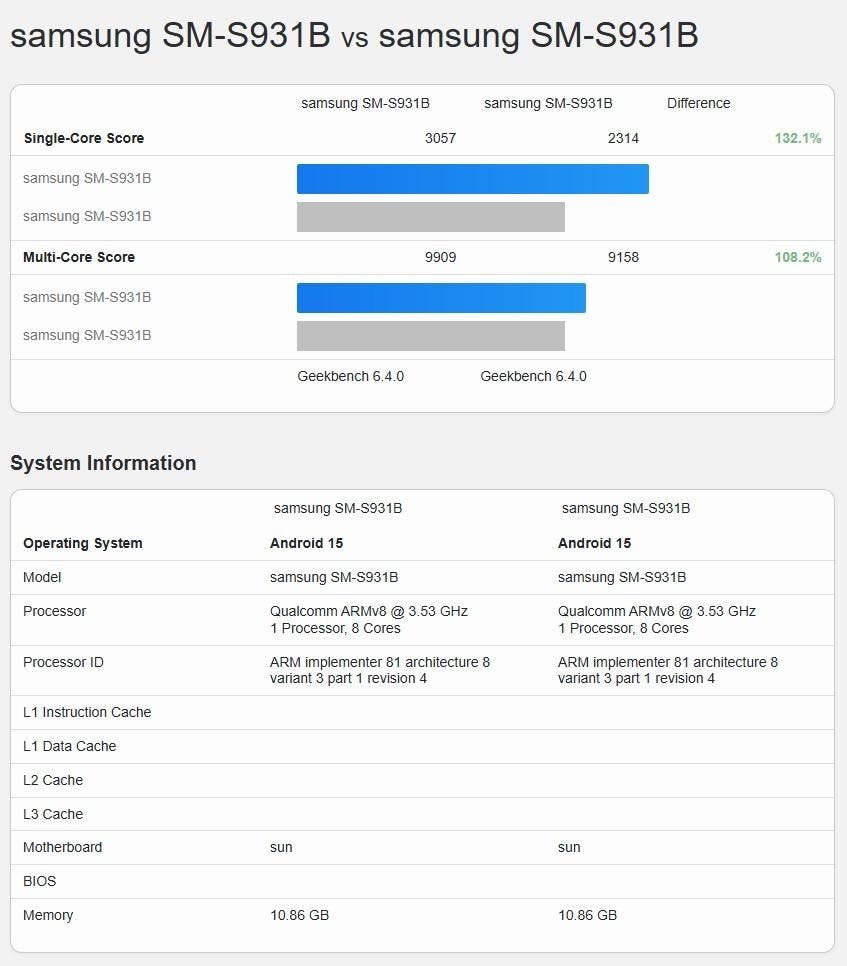The width and height of the screenshot is (847, 966).
Task: Click the Memory row label
Action: tap(48, 915)
